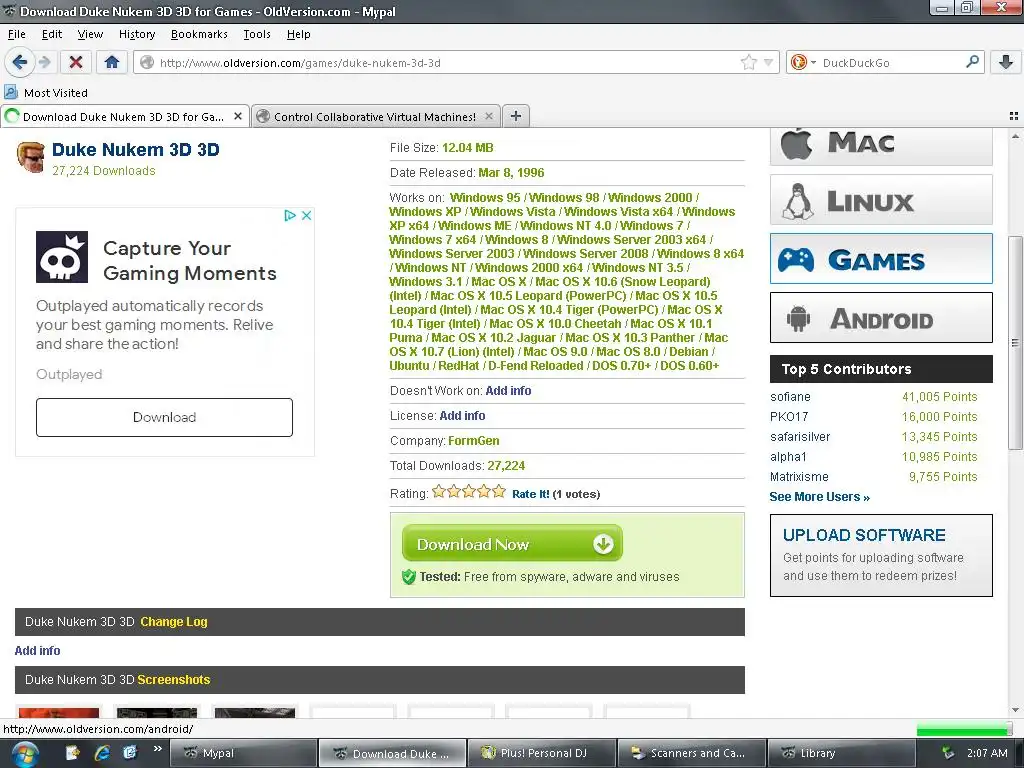Click the ad's Download button
The image size is (1024, 768).
[x=165, y=417]
